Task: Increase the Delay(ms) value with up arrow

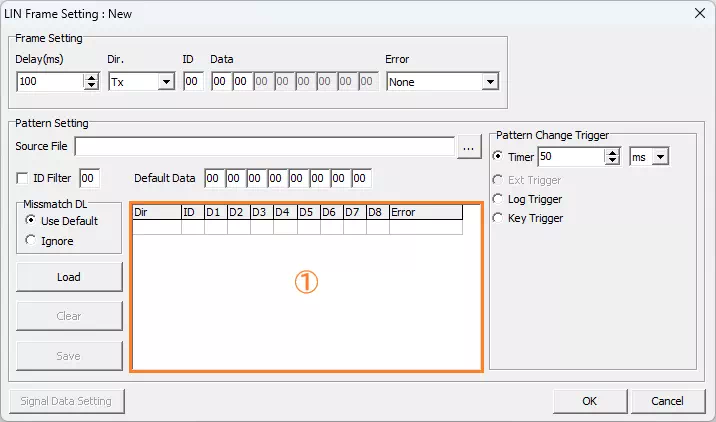Action: pyautogui.click(x=91, y=77)
